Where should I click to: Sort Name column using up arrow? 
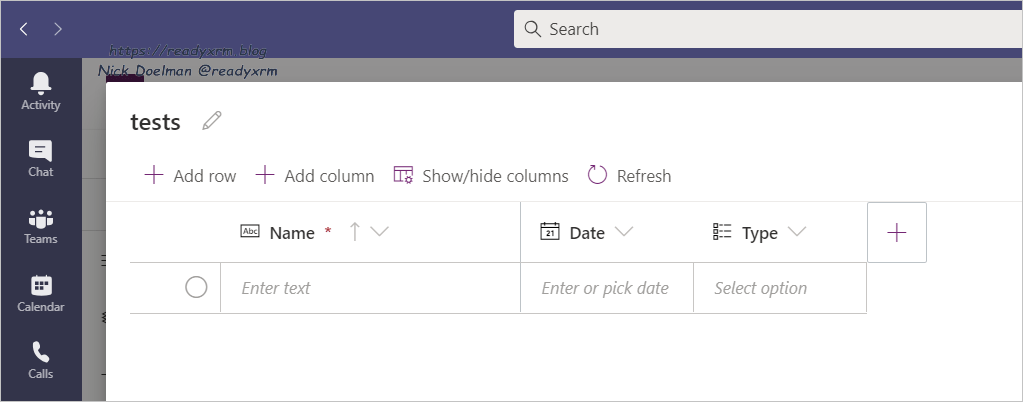354,232
